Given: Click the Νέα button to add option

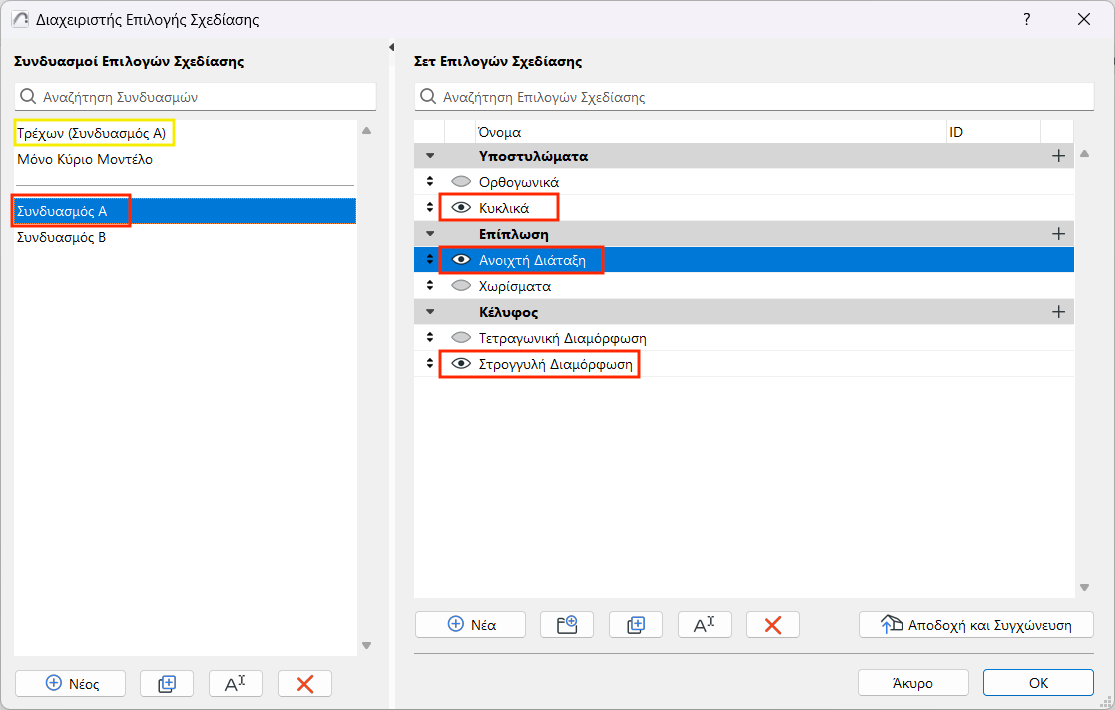Looking at the screenshot, I should [470, 625].
